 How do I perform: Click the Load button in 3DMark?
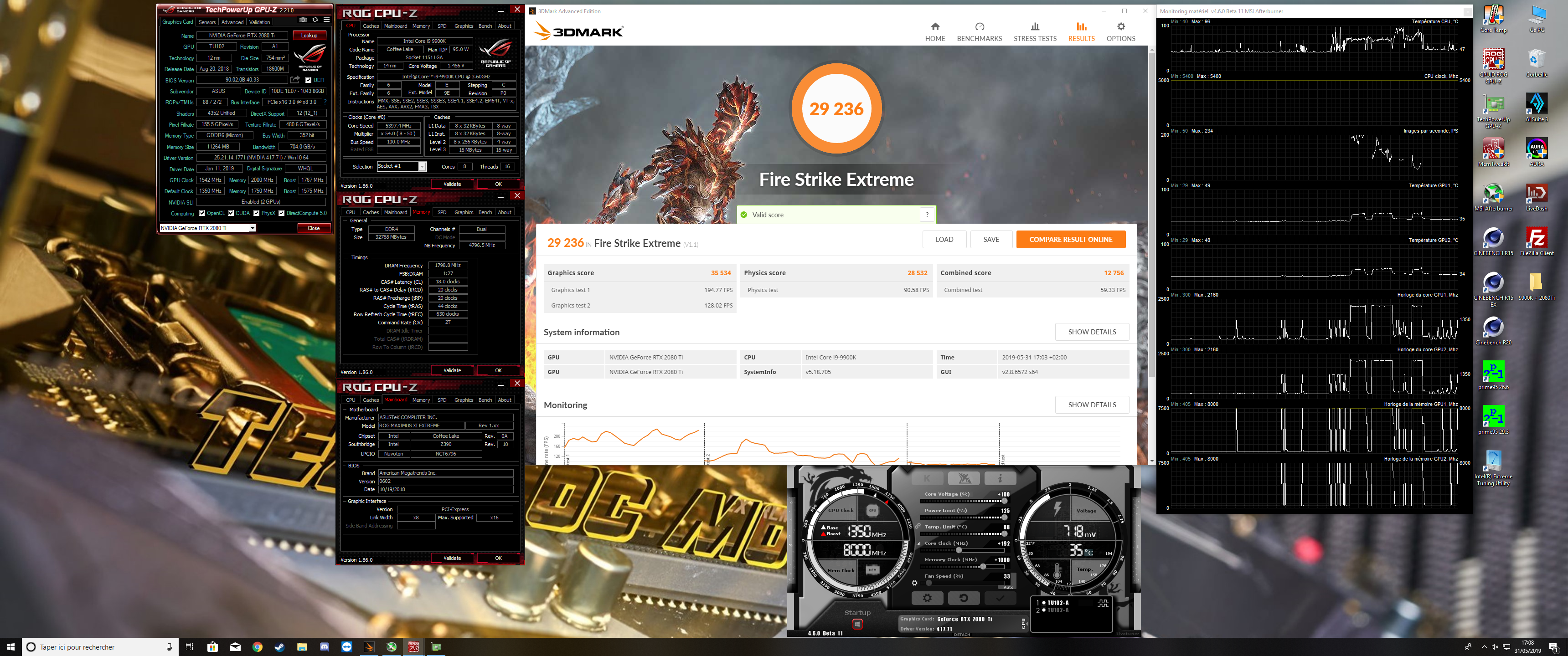944,239
